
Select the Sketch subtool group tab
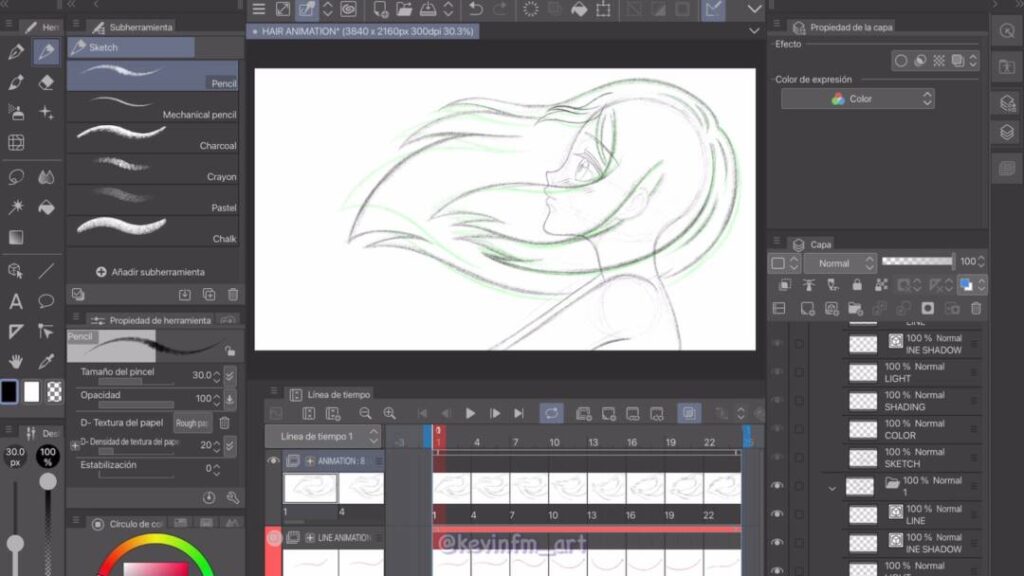coord(131,47)
